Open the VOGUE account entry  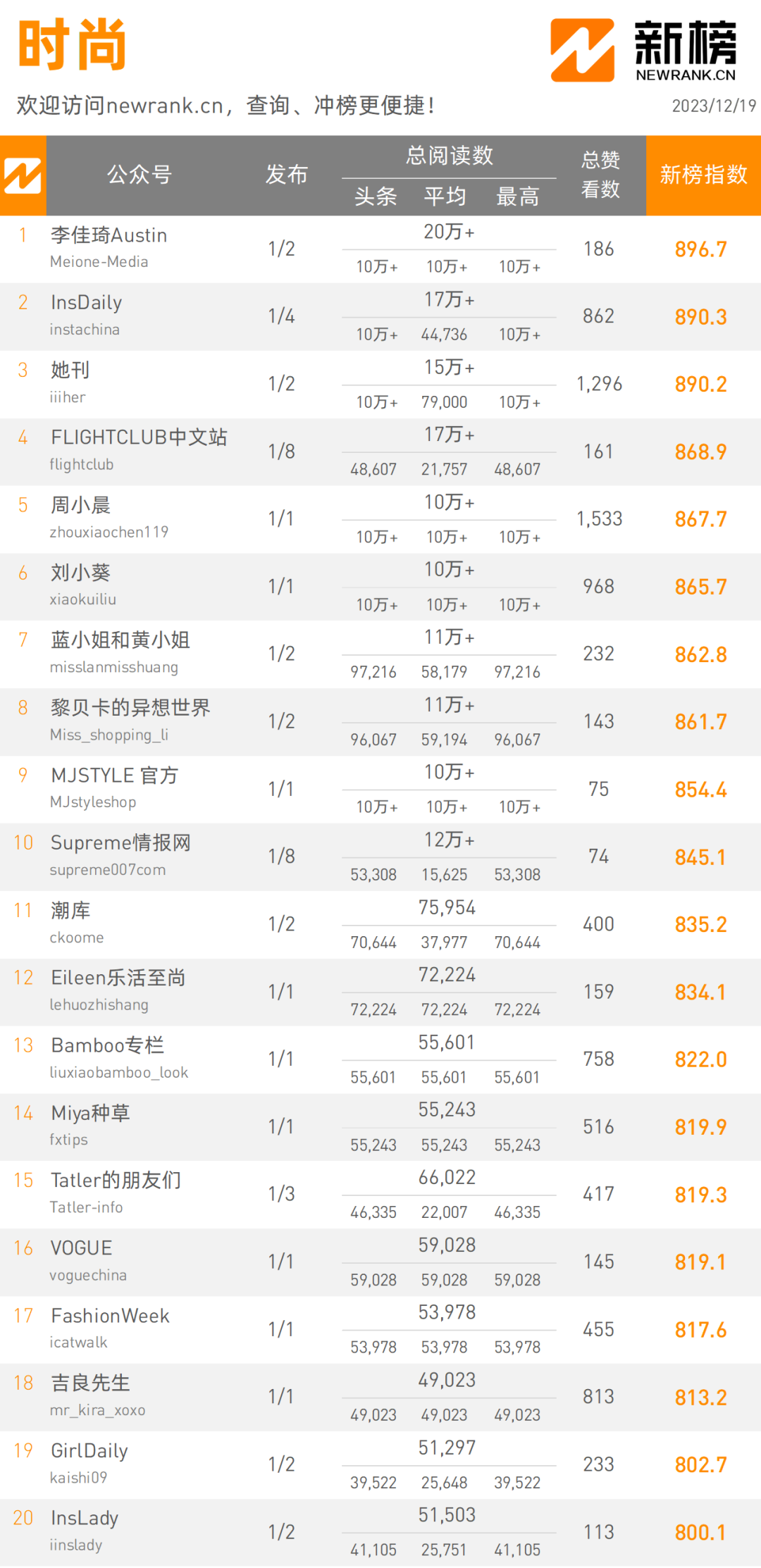(x=81, y=1248)
